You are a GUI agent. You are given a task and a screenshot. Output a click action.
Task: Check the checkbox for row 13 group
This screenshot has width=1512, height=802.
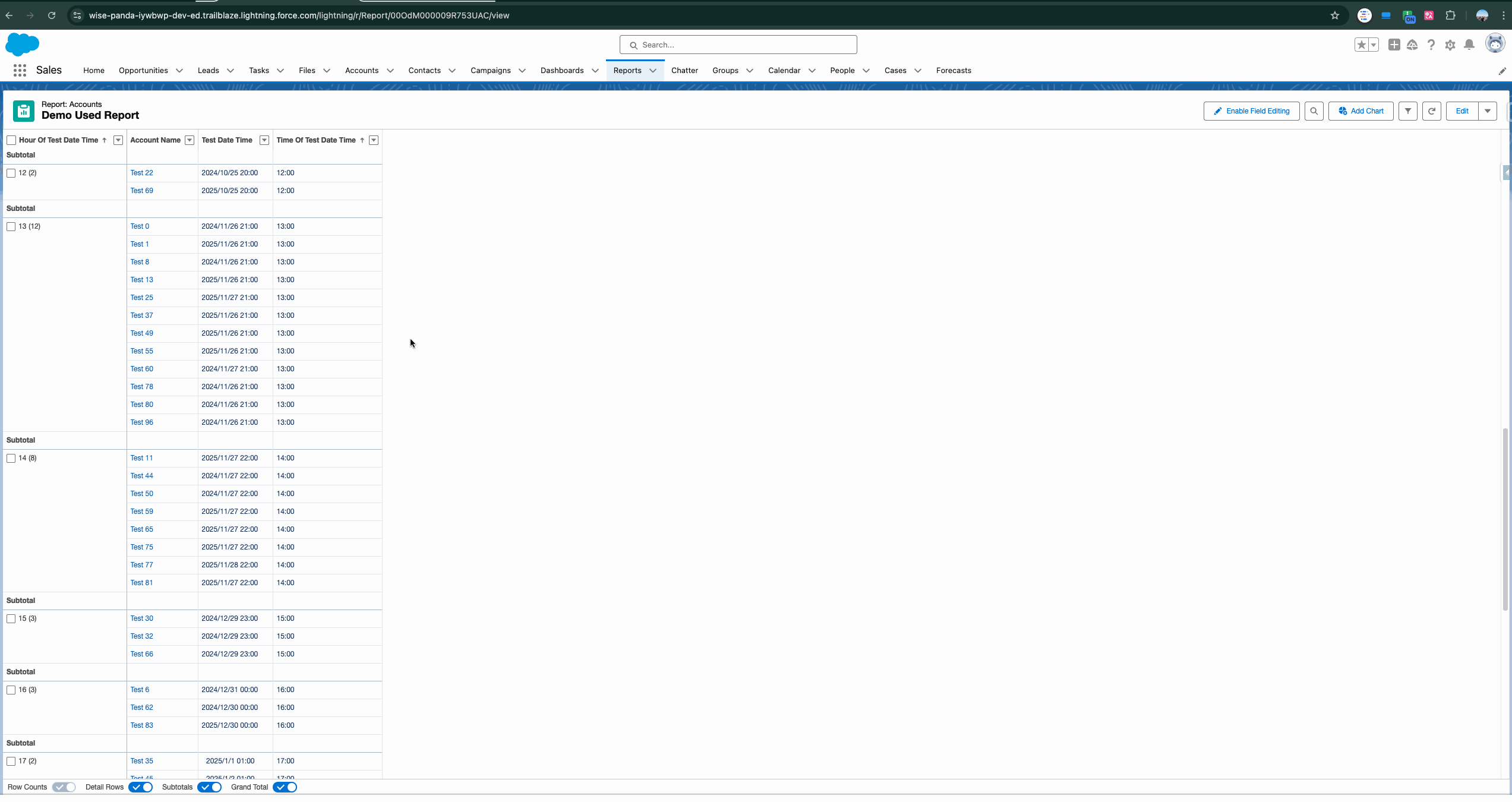pyautogui.click(x=11, y=226)
